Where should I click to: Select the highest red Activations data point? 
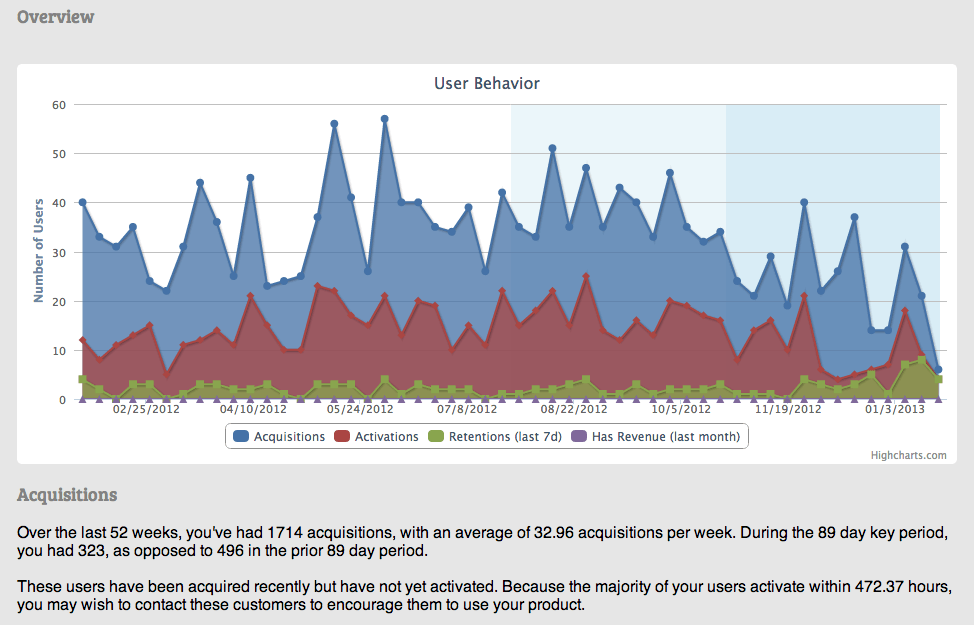[x=586, y=277]
